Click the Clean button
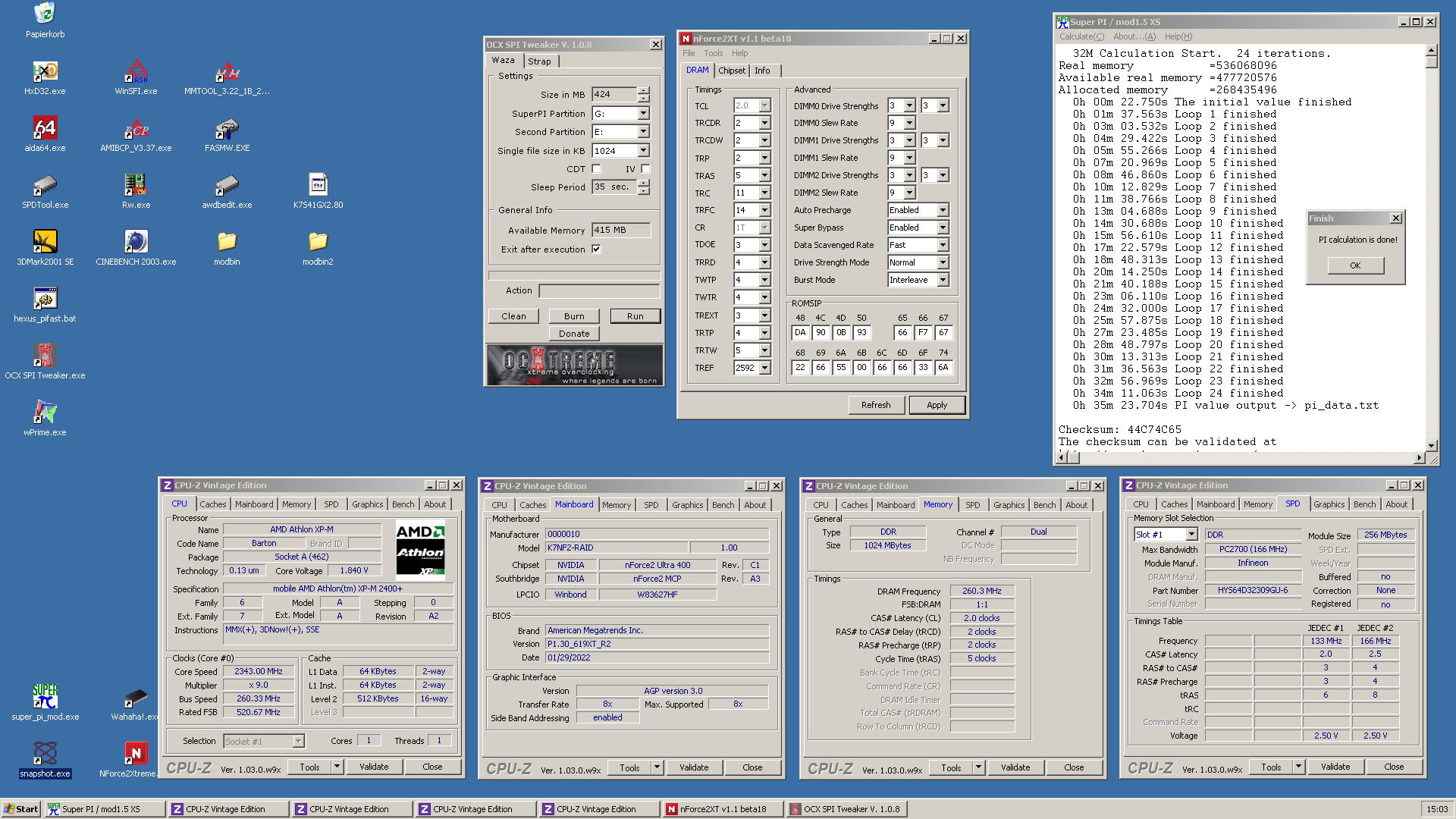This screenshot has height=819, width=1456. point(513,316)
